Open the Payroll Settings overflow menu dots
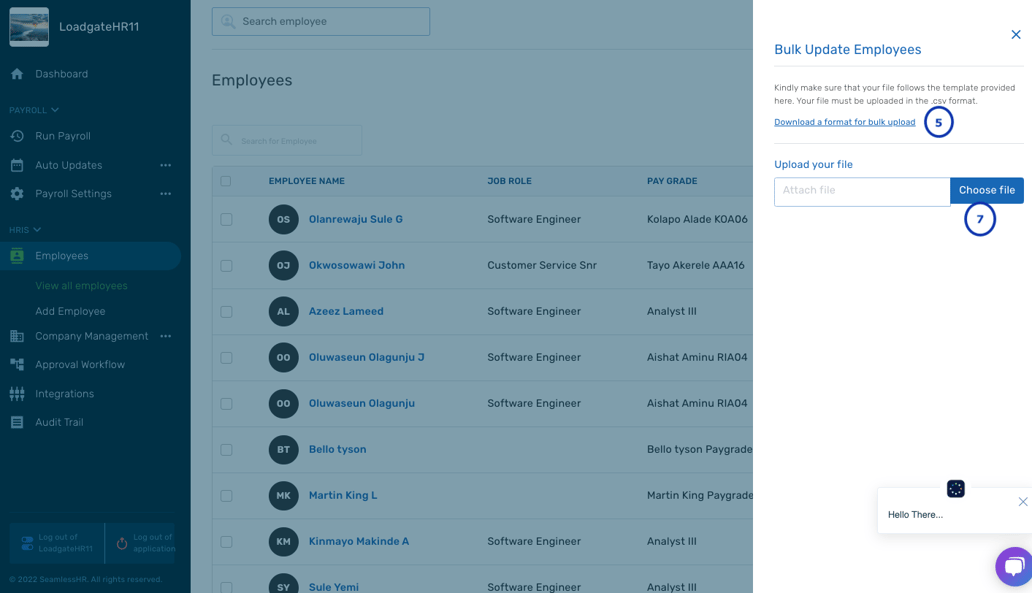The image size is (1032, 593). click(x=165, y=193)
